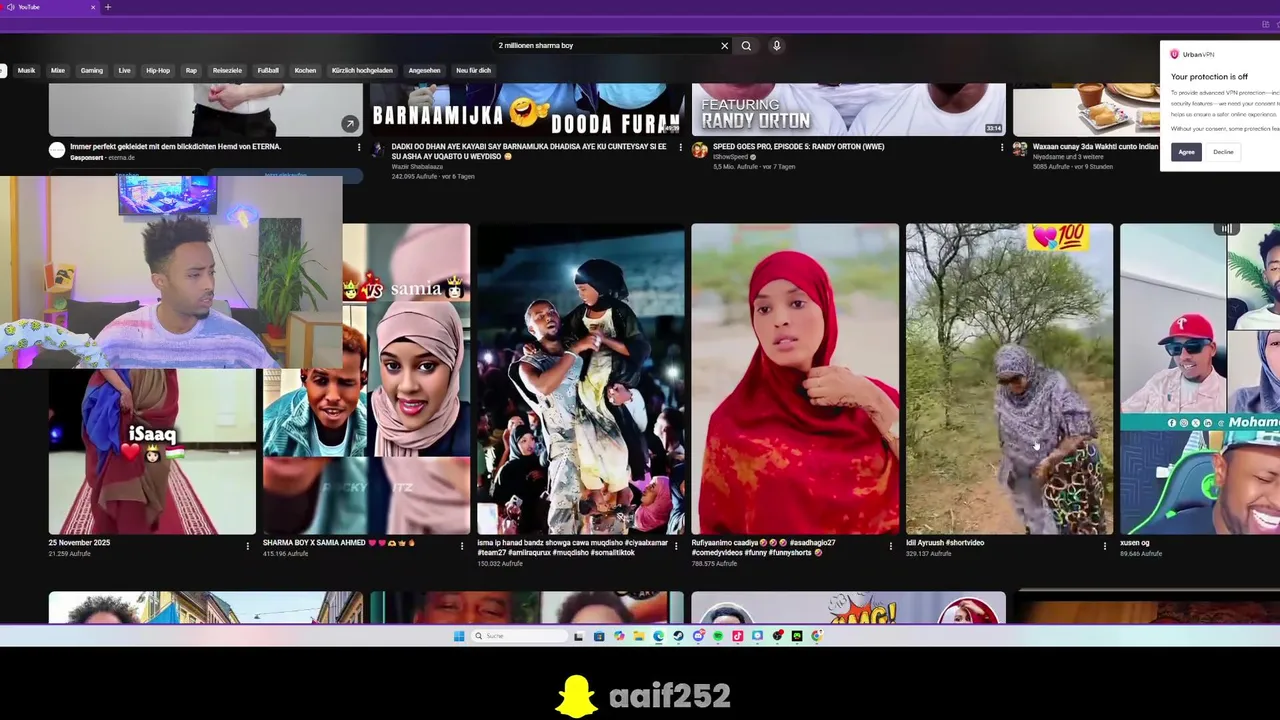Screen dimensions: 1280x720
Task: Click the IShowSpeed channel name
Action: pyautogui.click(x=731, y=157)
